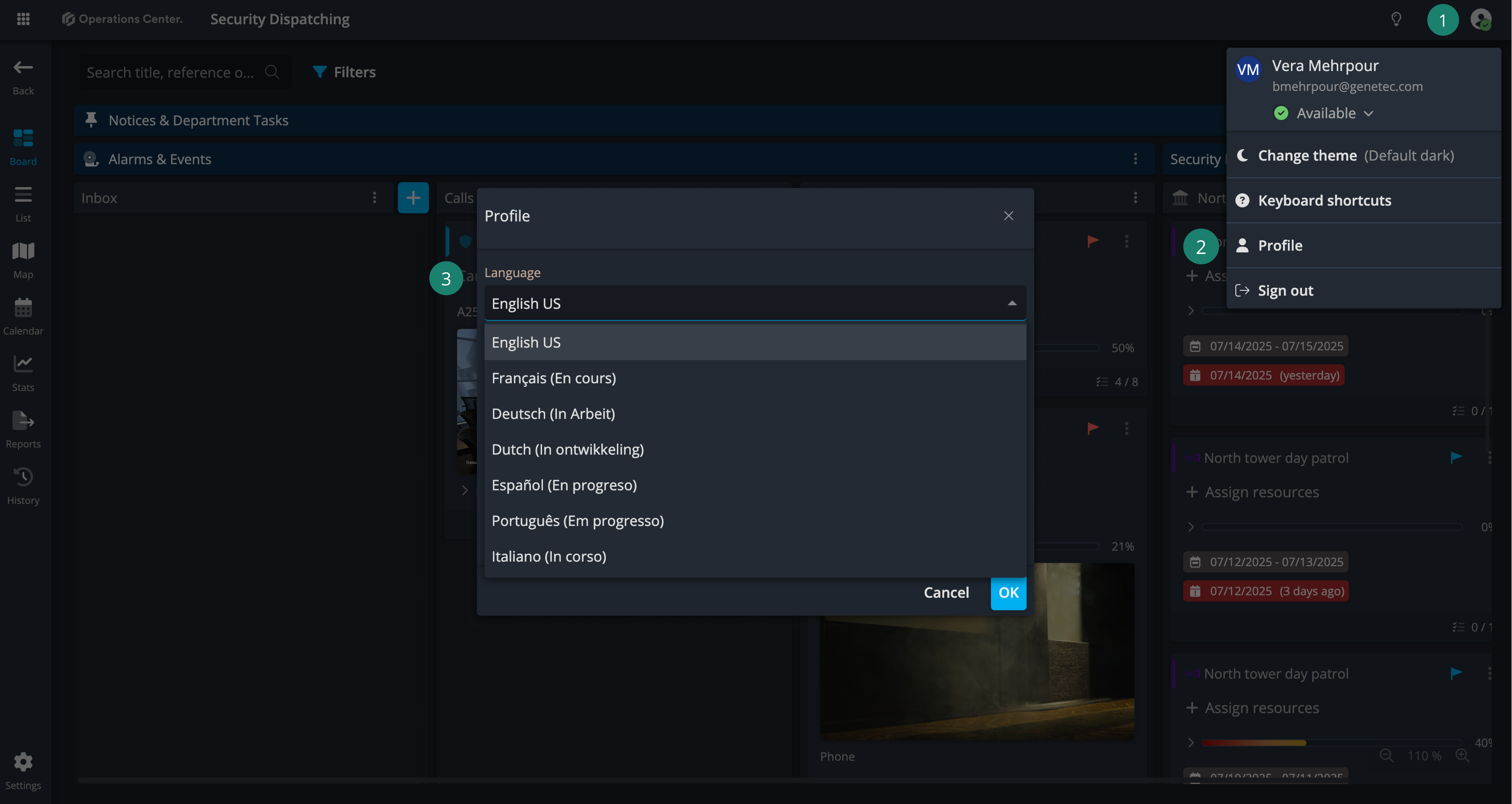
Task: Open Profile from user menu
Action: point(1364,245)
